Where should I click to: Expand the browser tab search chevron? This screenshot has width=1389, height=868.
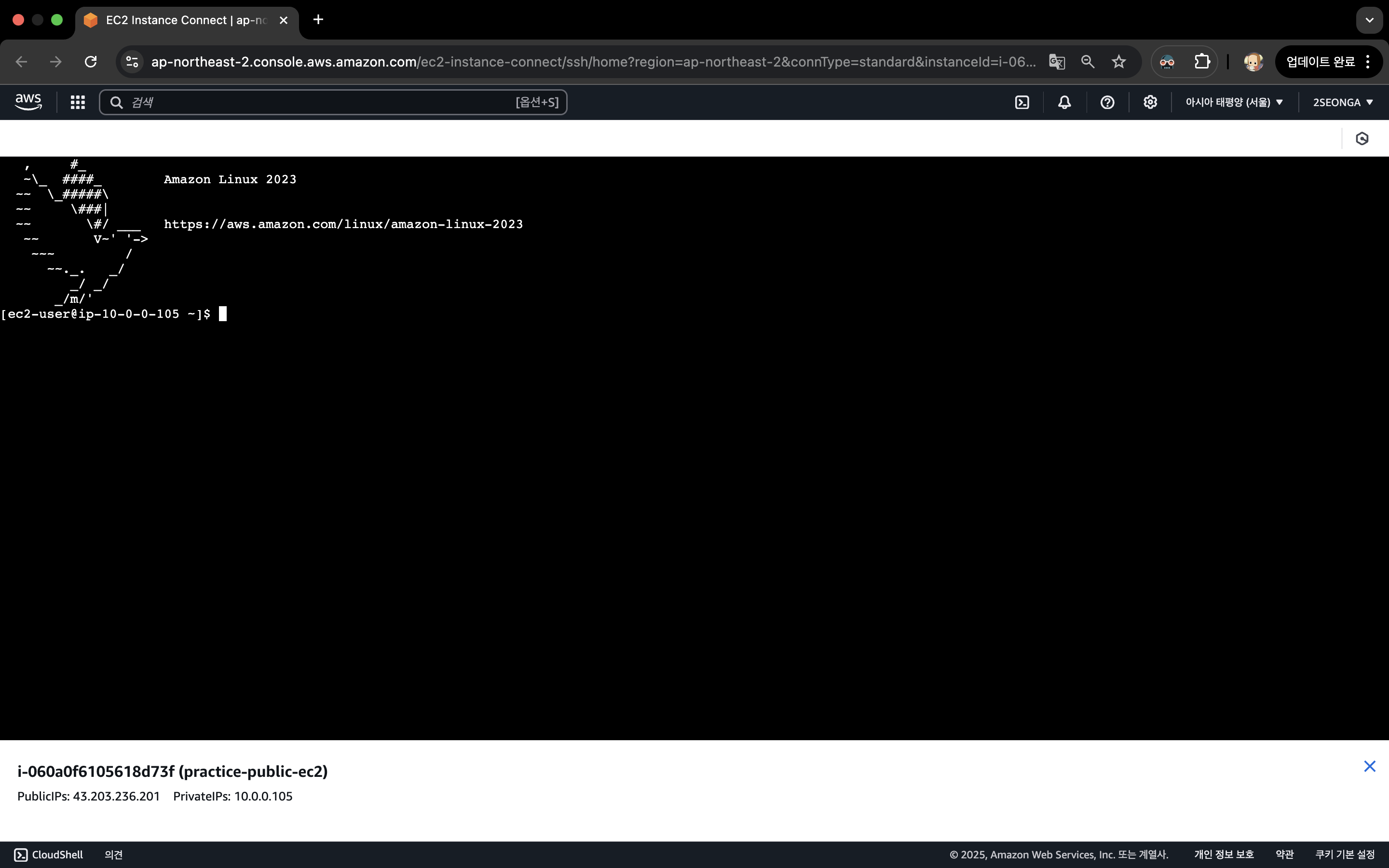[x=1369, y=20]
